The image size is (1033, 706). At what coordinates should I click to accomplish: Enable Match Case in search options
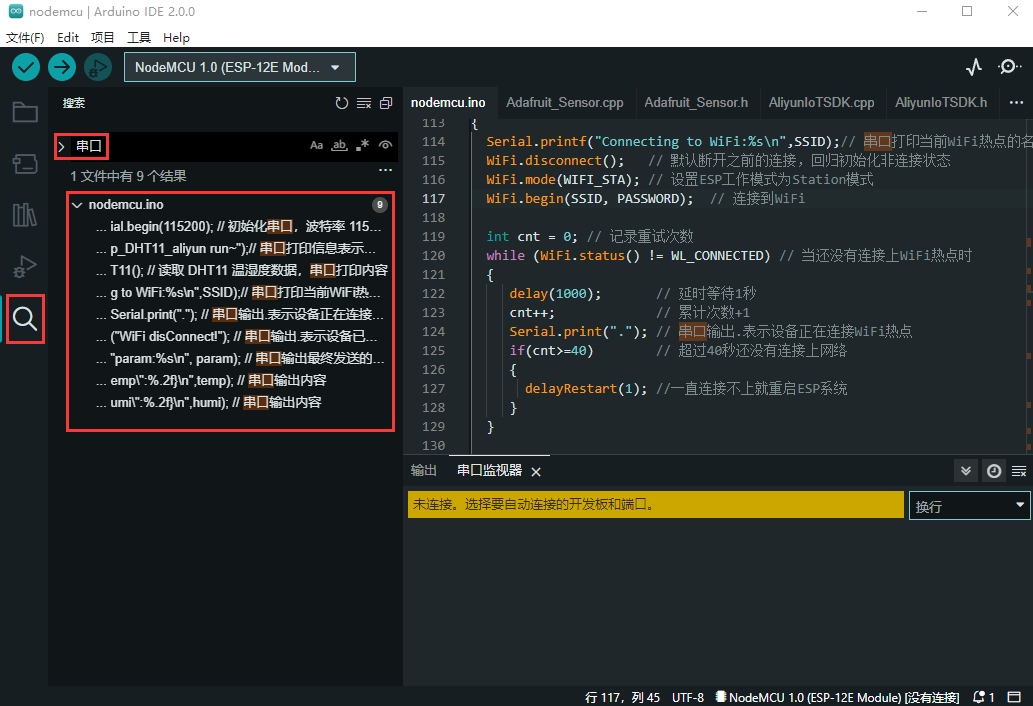tap(317, 145)
